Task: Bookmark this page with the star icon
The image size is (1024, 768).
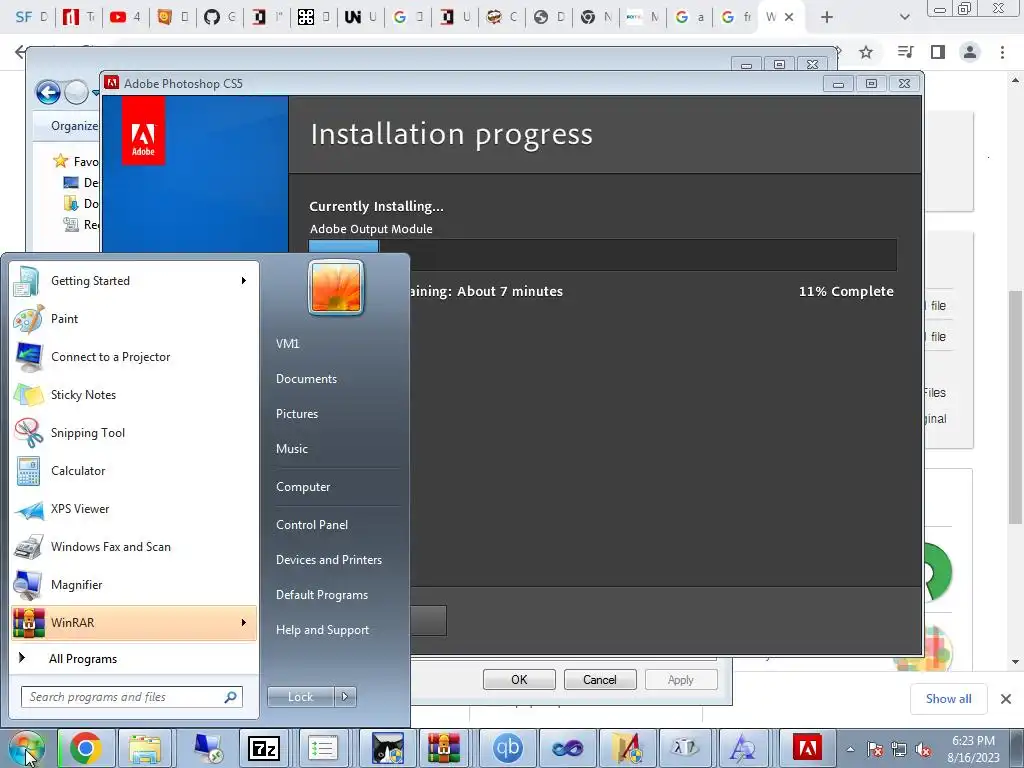Action: [866, 52]
